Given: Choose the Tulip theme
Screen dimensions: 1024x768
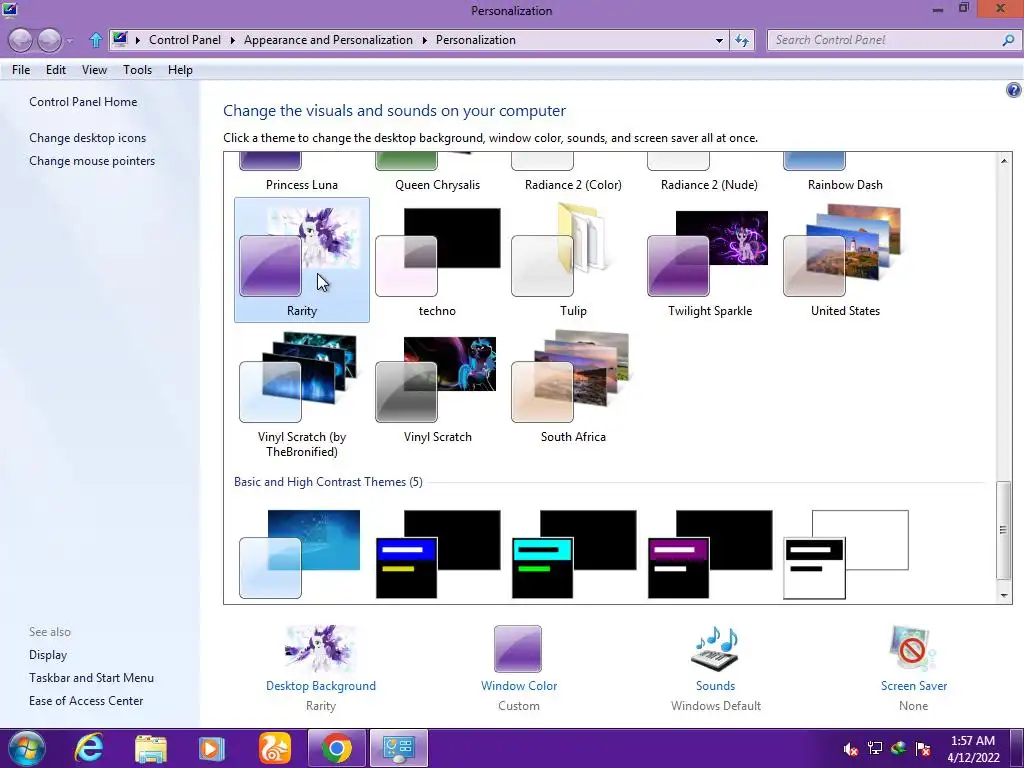Looking at the screenshot, I should 573,260.
